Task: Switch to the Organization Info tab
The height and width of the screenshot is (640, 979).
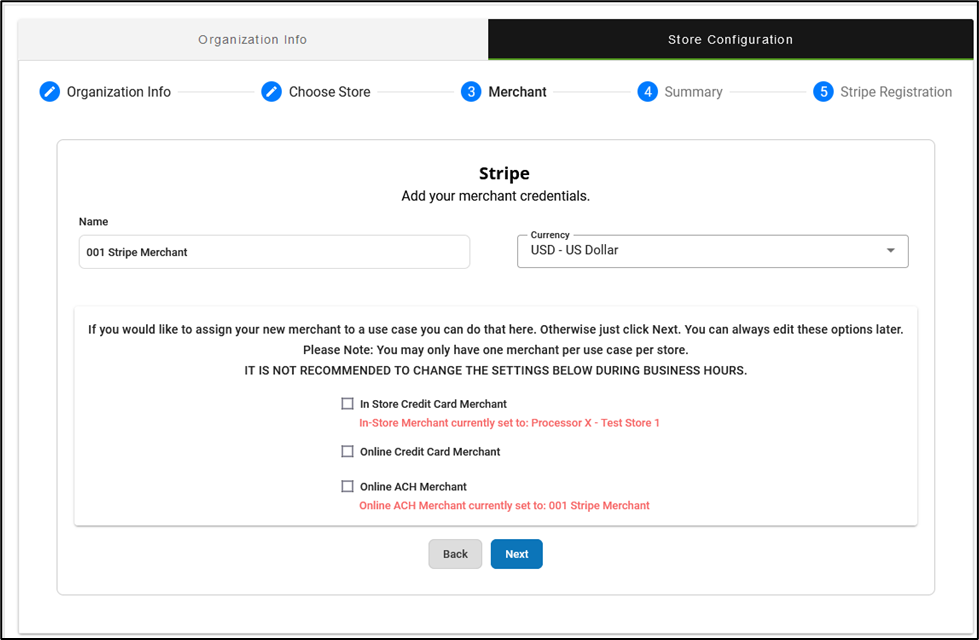Action: 253,40
